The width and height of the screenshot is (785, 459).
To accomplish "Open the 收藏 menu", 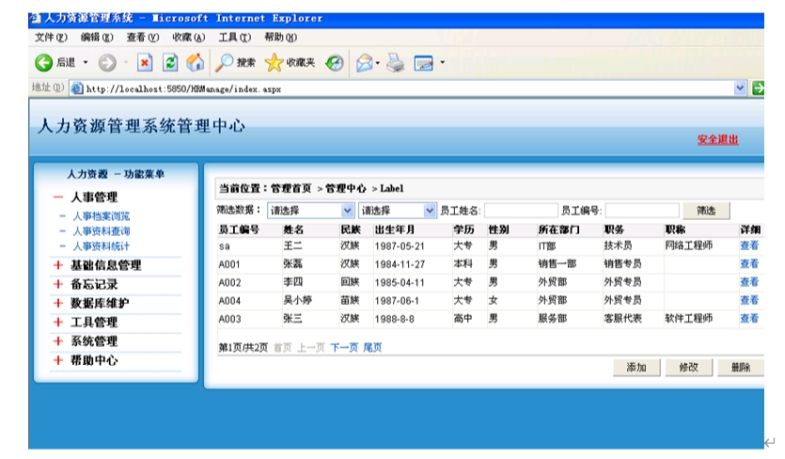I will click(188, 38).
